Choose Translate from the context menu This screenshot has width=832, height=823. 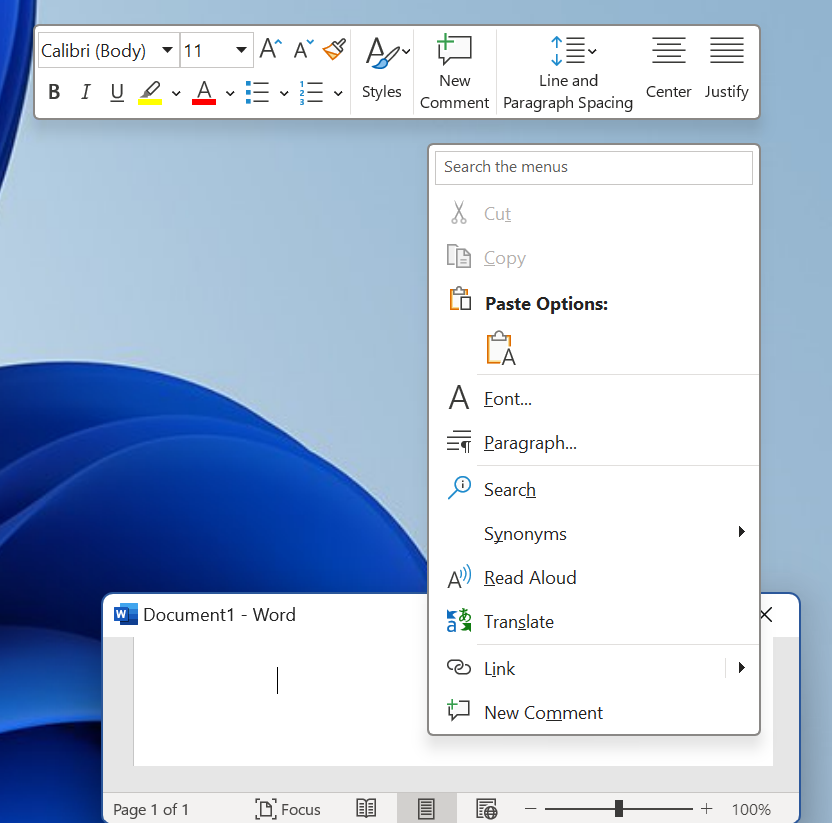(x=518, y=622)
